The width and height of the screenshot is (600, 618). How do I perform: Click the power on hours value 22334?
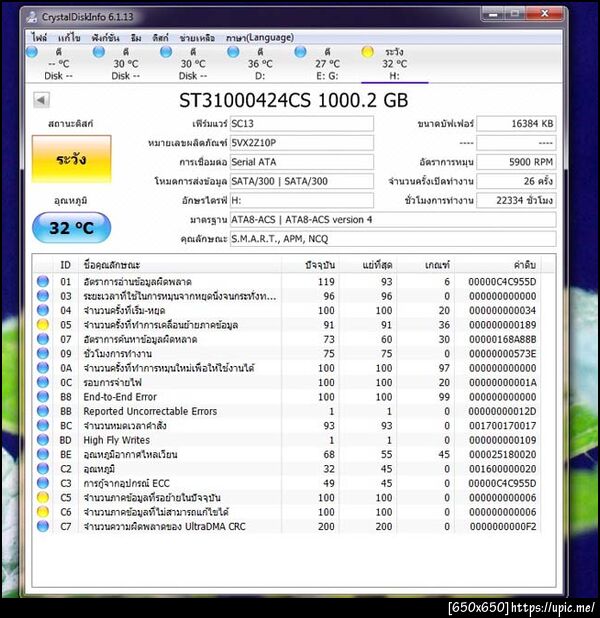pos(516,201)
